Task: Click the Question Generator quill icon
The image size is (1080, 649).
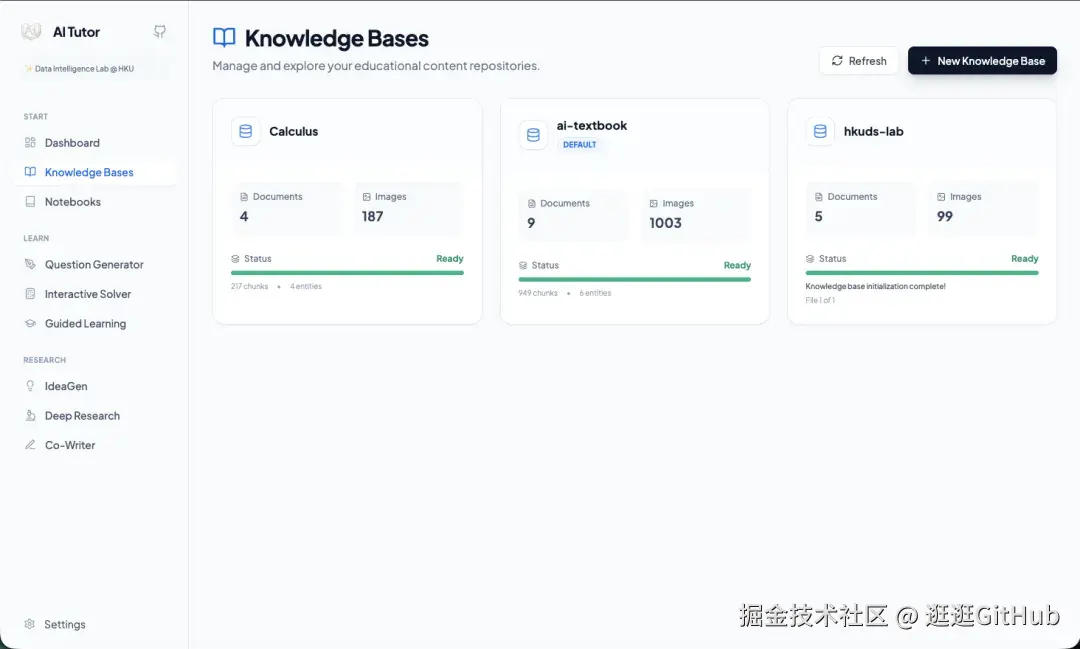Action: [31, 264]
